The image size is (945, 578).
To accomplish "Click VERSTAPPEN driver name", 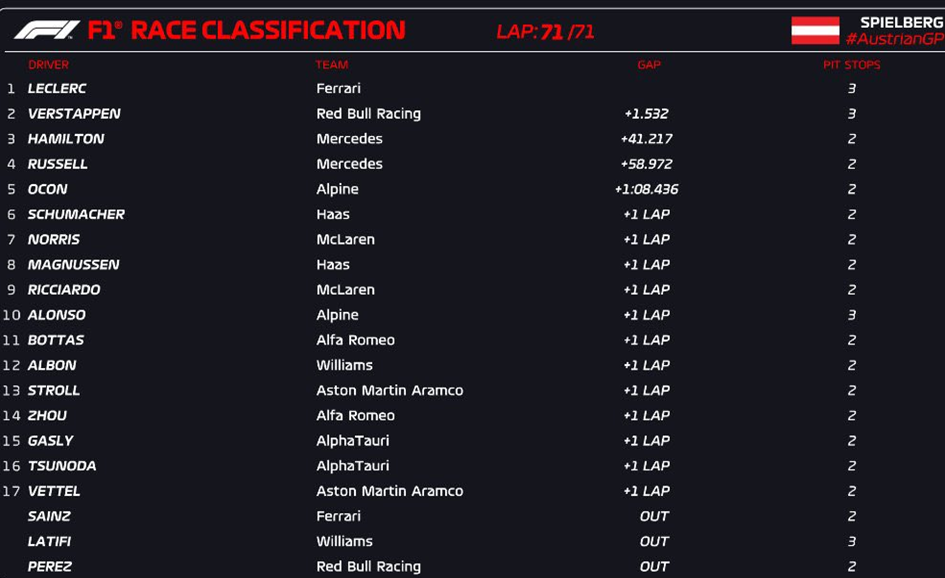I will tap(74, 113).
